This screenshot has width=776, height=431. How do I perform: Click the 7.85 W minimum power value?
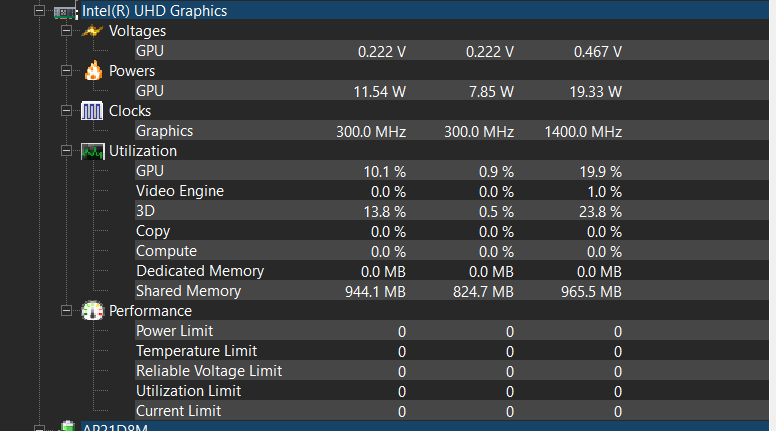pos(491,92)
